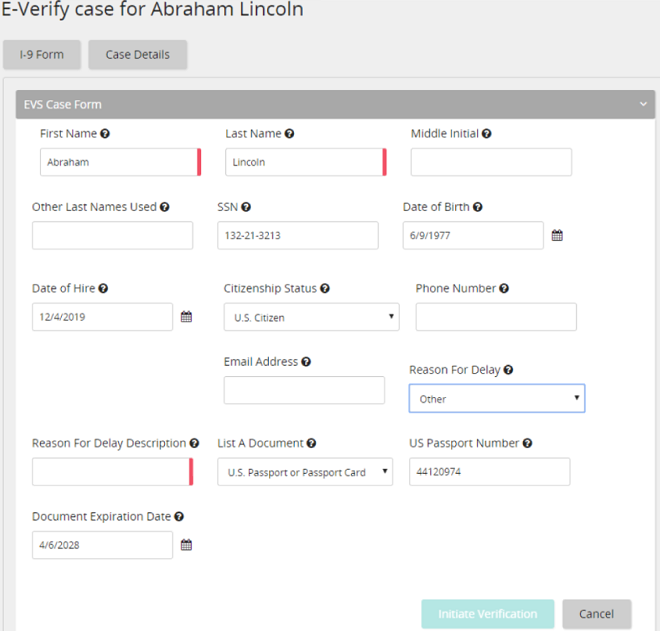Click the Cancel button

click(x=596, y=614)
